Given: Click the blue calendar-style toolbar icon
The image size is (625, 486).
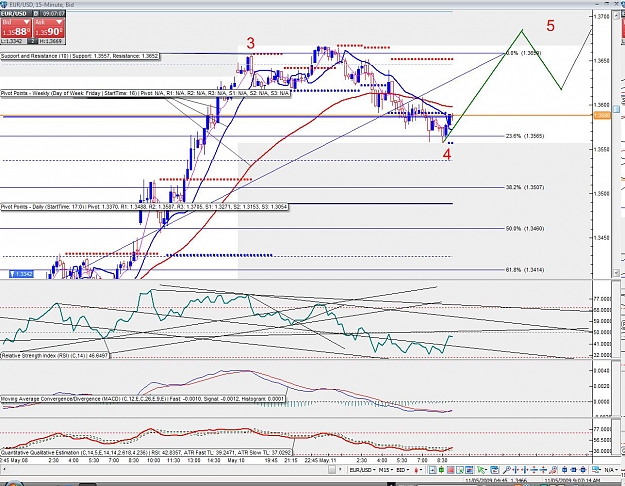Looking at the screenshot, I should (x=495, y=470).
